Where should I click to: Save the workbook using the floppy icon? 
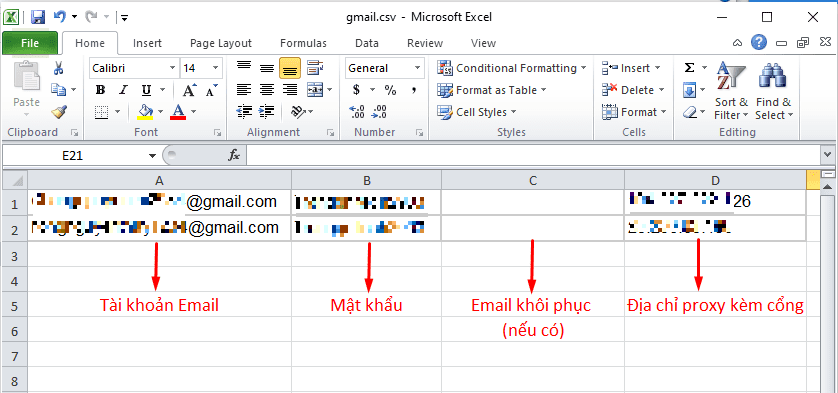click(x=37, y=18)
